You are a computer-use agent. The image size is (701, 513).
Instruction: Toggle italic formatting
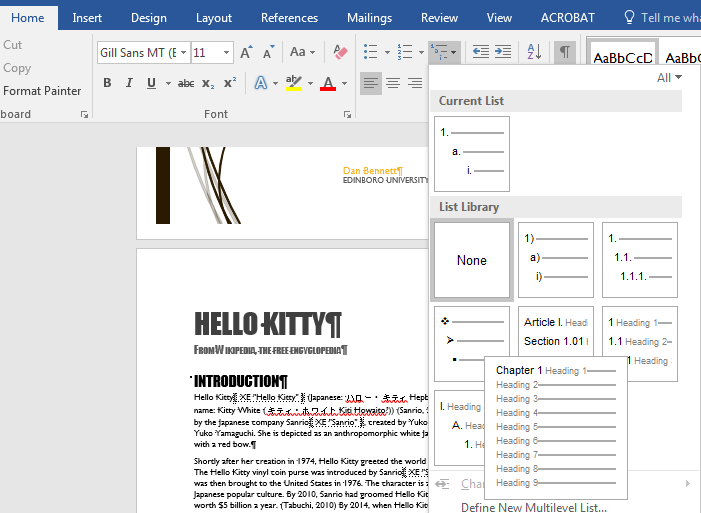point(129,84)
